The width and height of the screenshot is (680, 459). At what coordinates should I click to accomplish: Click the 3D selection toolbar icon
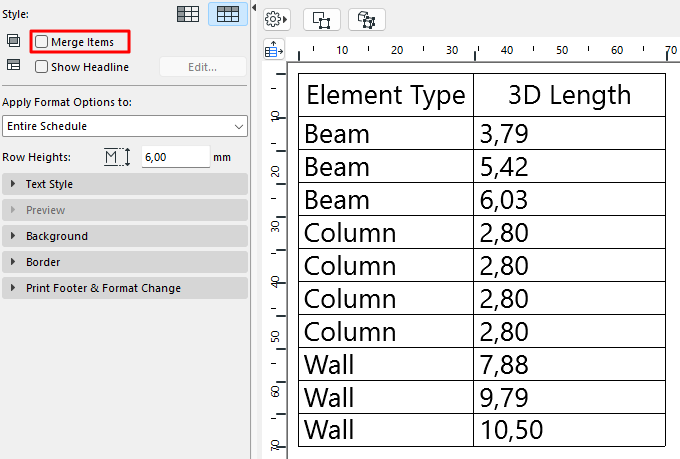click(366, 19)
